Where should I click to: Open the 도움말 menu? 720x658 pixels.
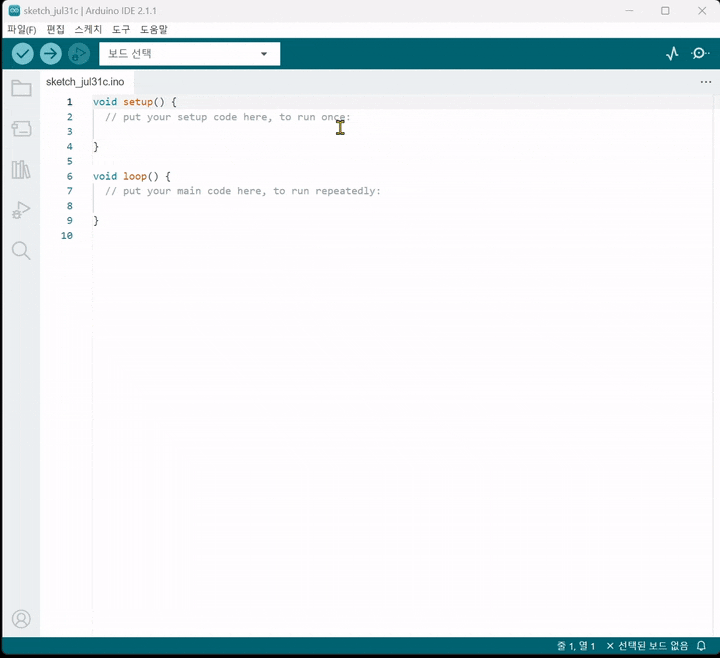[154, 30]
